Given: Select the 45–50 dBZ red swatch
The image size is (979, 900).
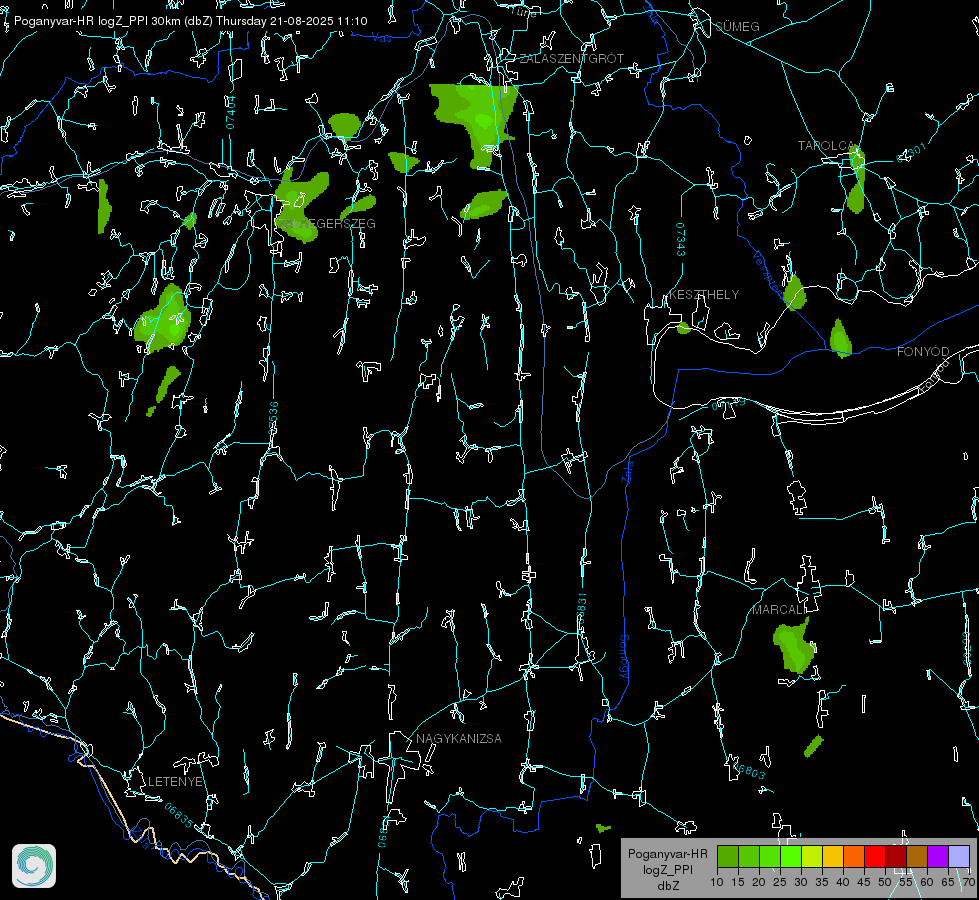Looking at the screenshot, I should click(875, 856).
